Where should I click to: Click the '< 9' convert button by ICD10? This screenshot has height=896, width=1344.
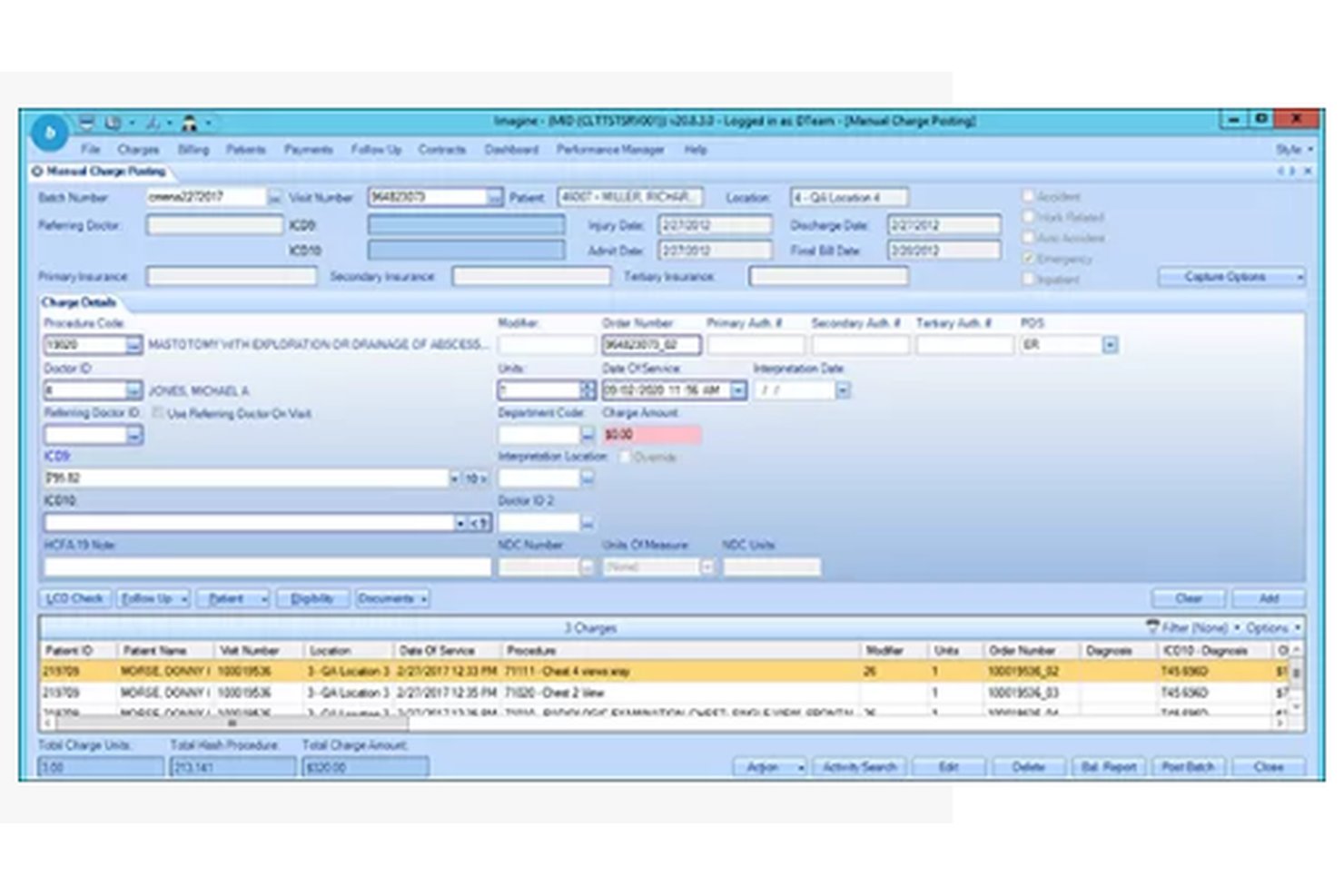pyautogui.click(x=479, y=523)
